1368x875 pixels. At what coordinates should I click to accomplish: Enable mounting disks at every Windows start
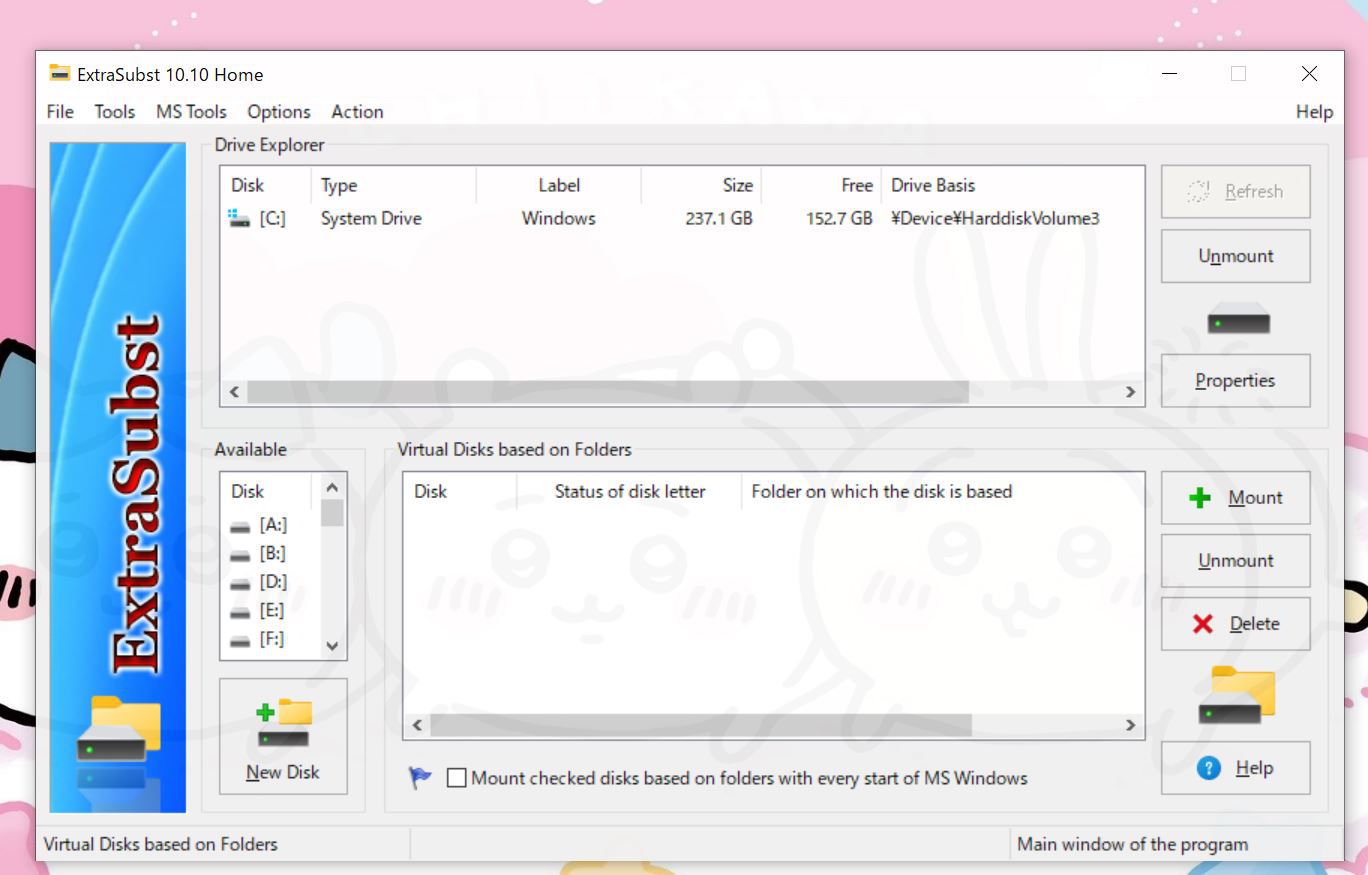click(457, 778)
